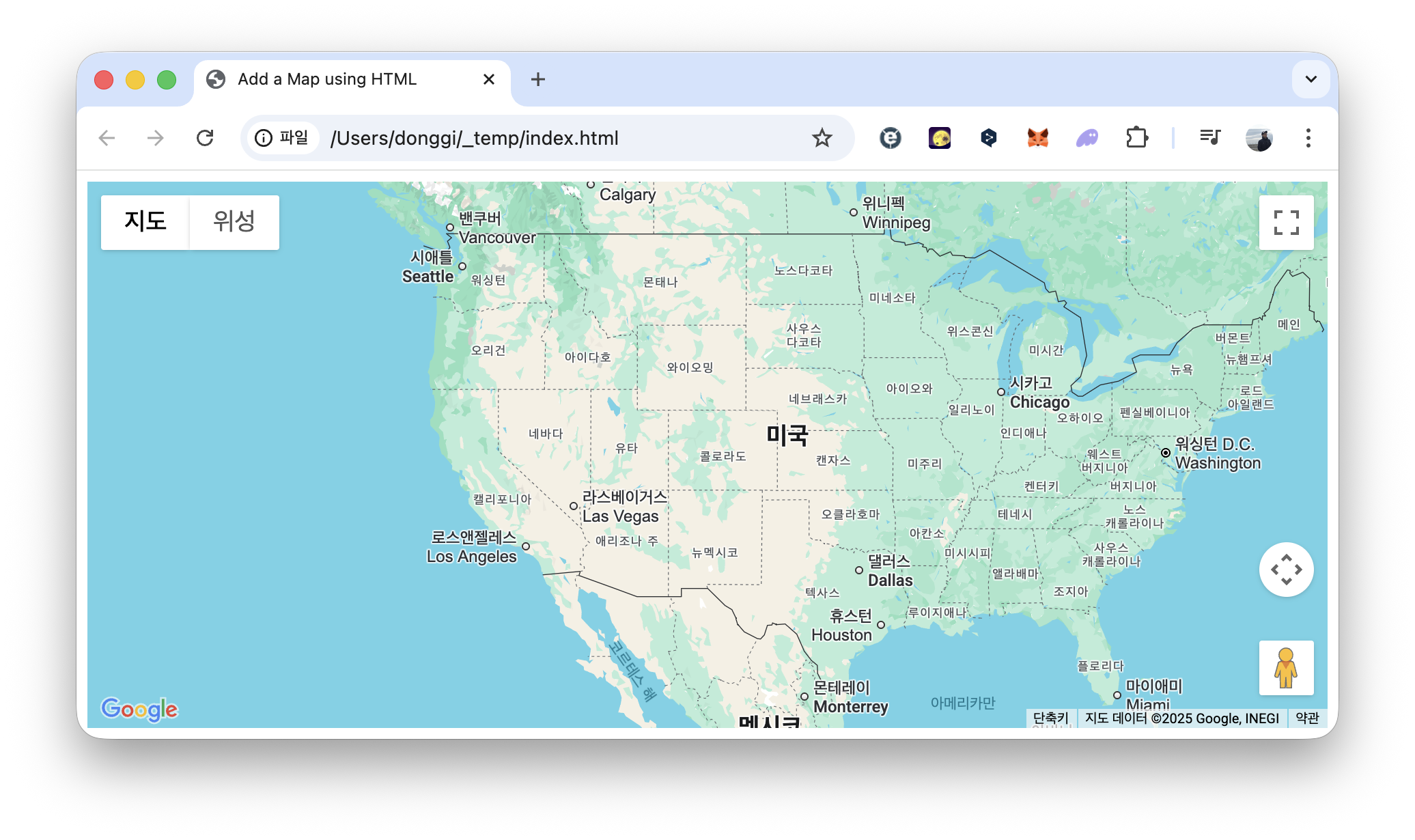Click the purple ghost extension icon
Viewport: 1415px width, 840px height.
(x=1087, y=138)
